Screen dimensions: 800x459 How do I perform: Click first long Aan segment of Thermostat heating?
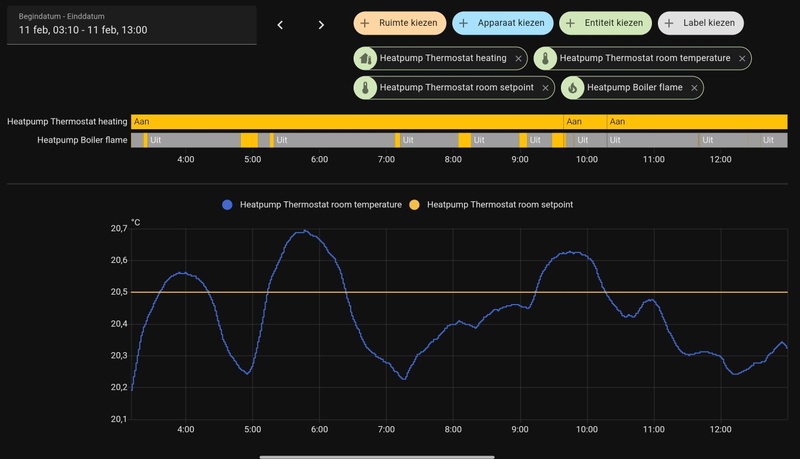[x=347, y=121]
